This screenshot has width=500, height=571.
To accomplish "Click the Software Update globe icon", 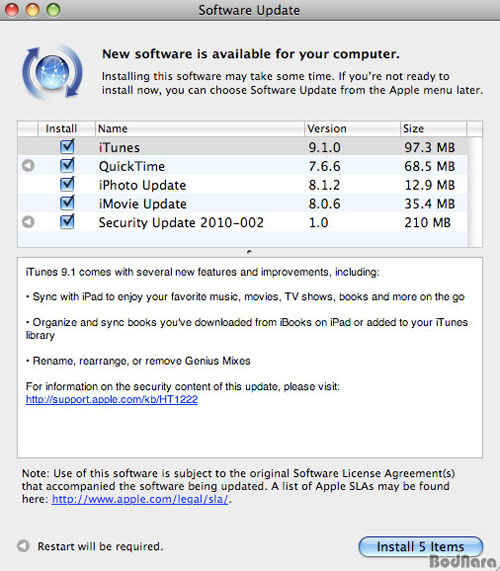I will (x=52, y=72).
